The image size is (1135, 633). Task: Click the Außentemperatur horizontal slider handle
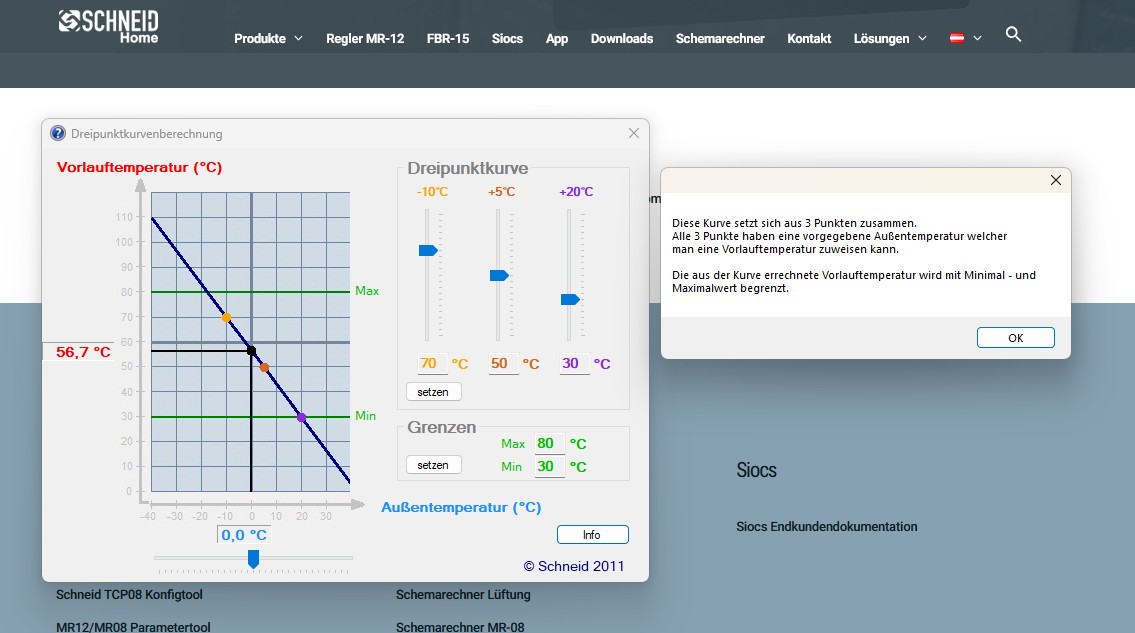(x=253, y=558)
